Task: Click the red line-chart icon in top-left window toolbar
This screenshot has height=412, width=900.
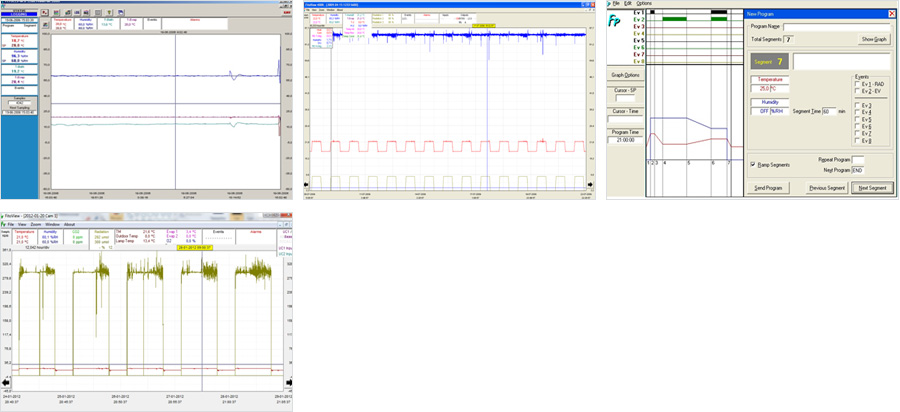Action: coord(44,13)
